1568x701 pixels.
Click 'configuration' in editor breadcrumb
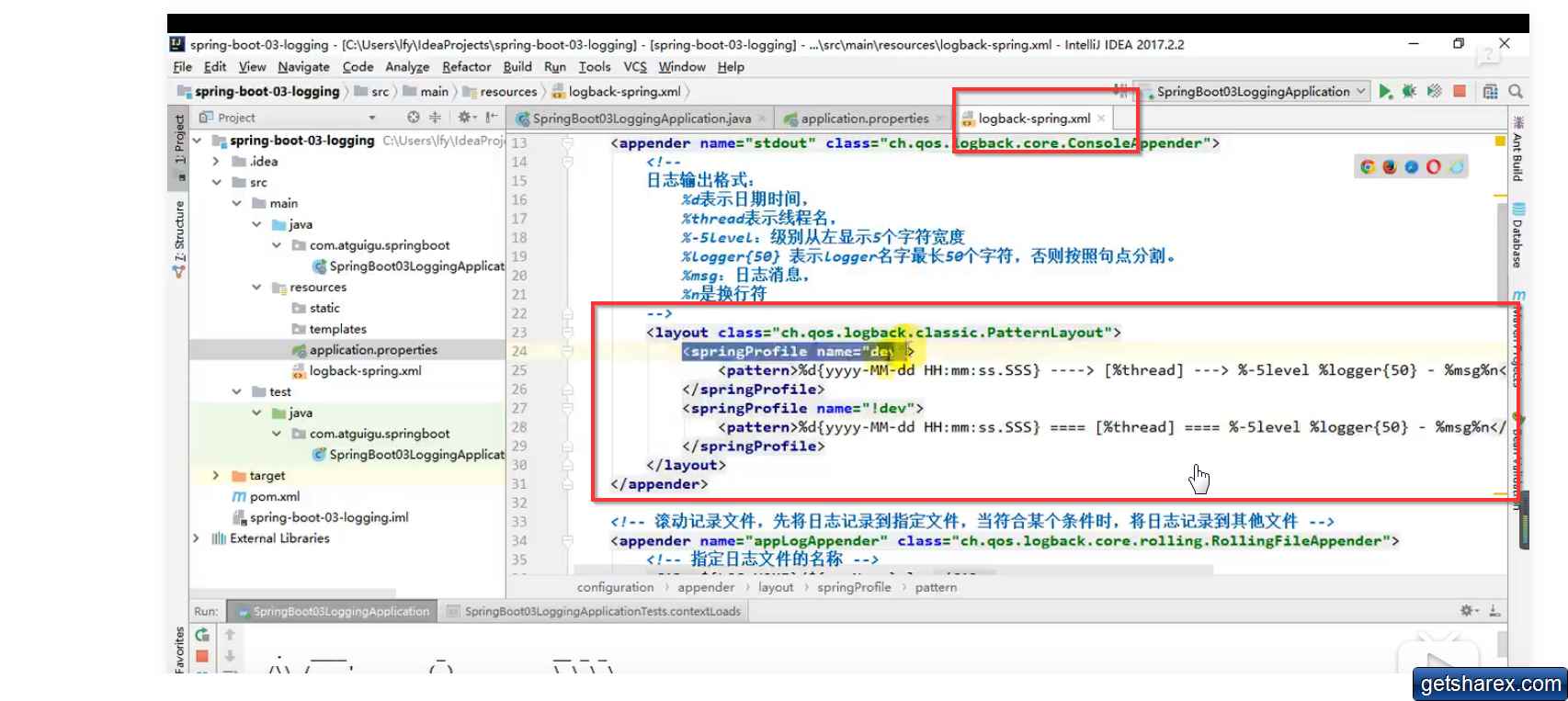pyautogui.click(x=616, y=587)
